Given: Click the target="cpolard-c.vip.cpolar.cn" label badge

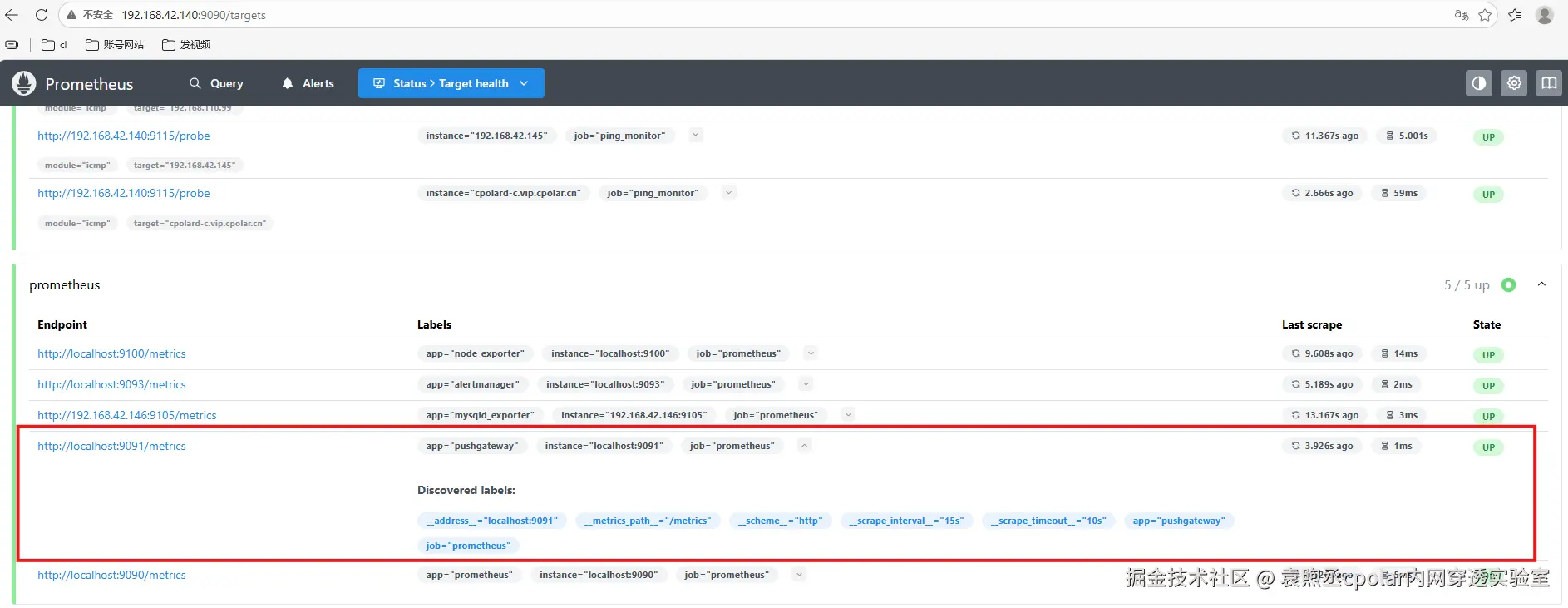Looking at the screenshot, I should pyautogui.click(x=200, y=223).
